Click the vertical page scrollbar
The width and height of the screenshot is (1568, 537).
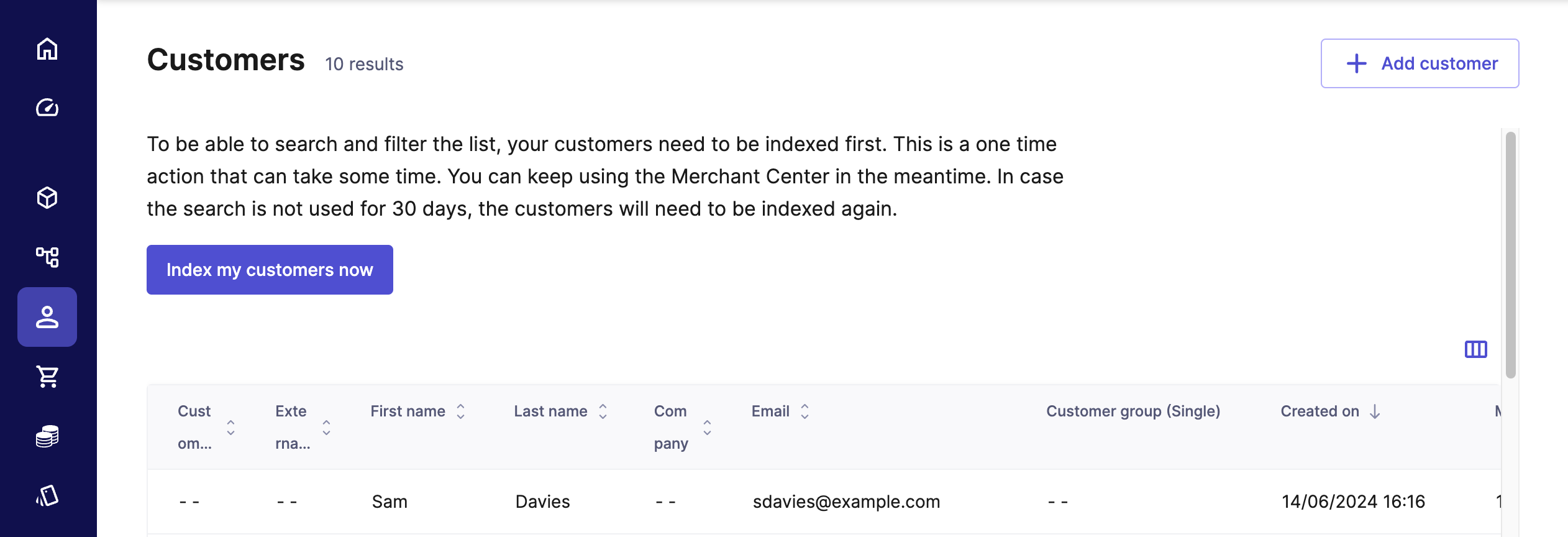point(1511,255)
